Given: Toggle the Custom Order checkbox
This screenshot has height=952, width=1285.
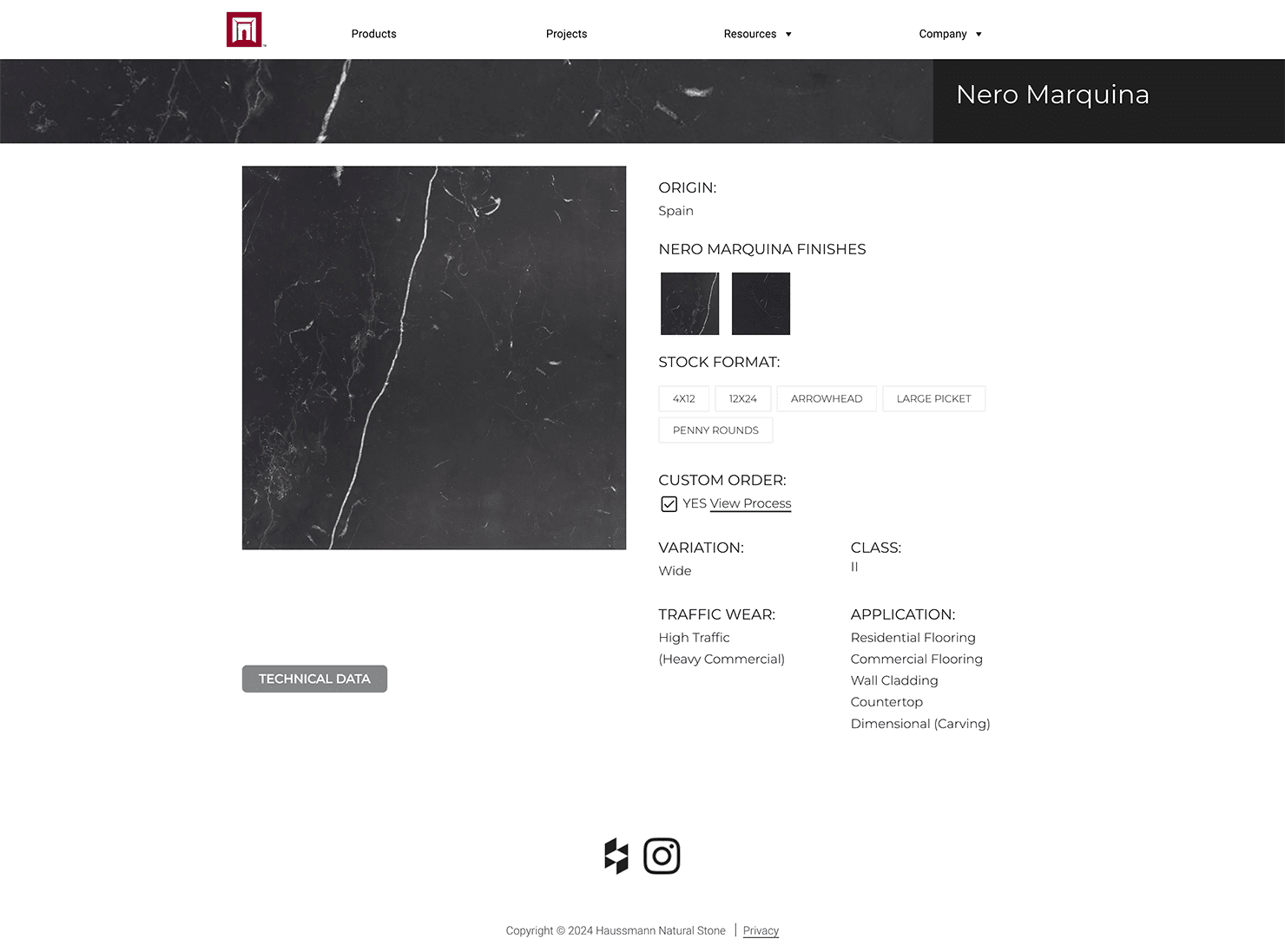Looking at the screenshot, I should pos(669,504).
